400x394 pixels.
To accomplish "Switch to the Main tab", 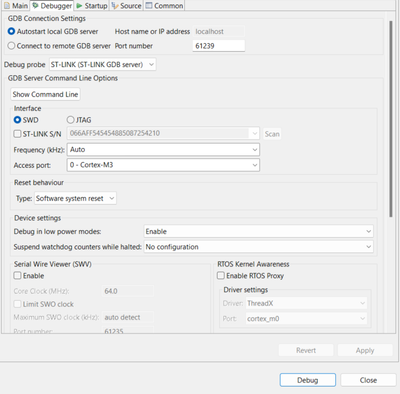I will (16, 6).
